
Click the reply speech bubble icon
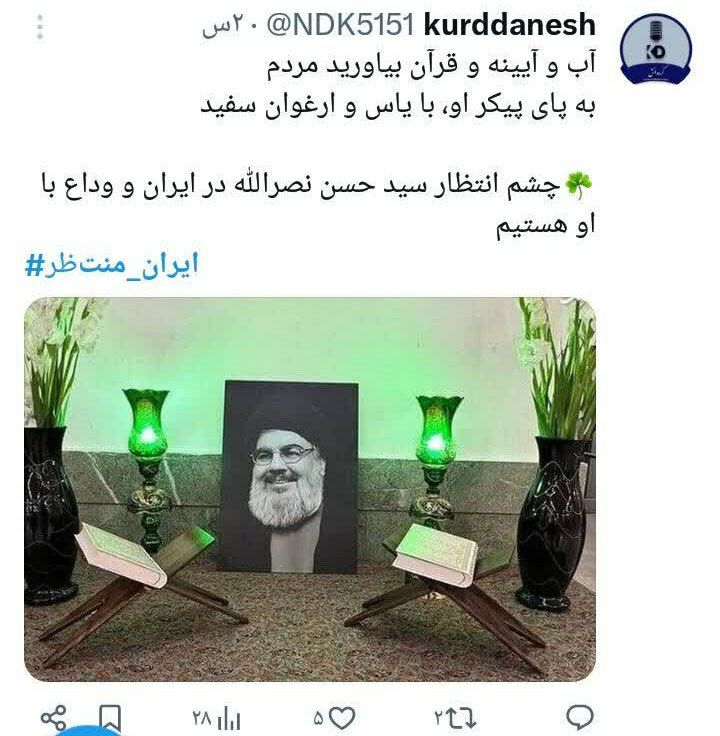tap(580, 717)
